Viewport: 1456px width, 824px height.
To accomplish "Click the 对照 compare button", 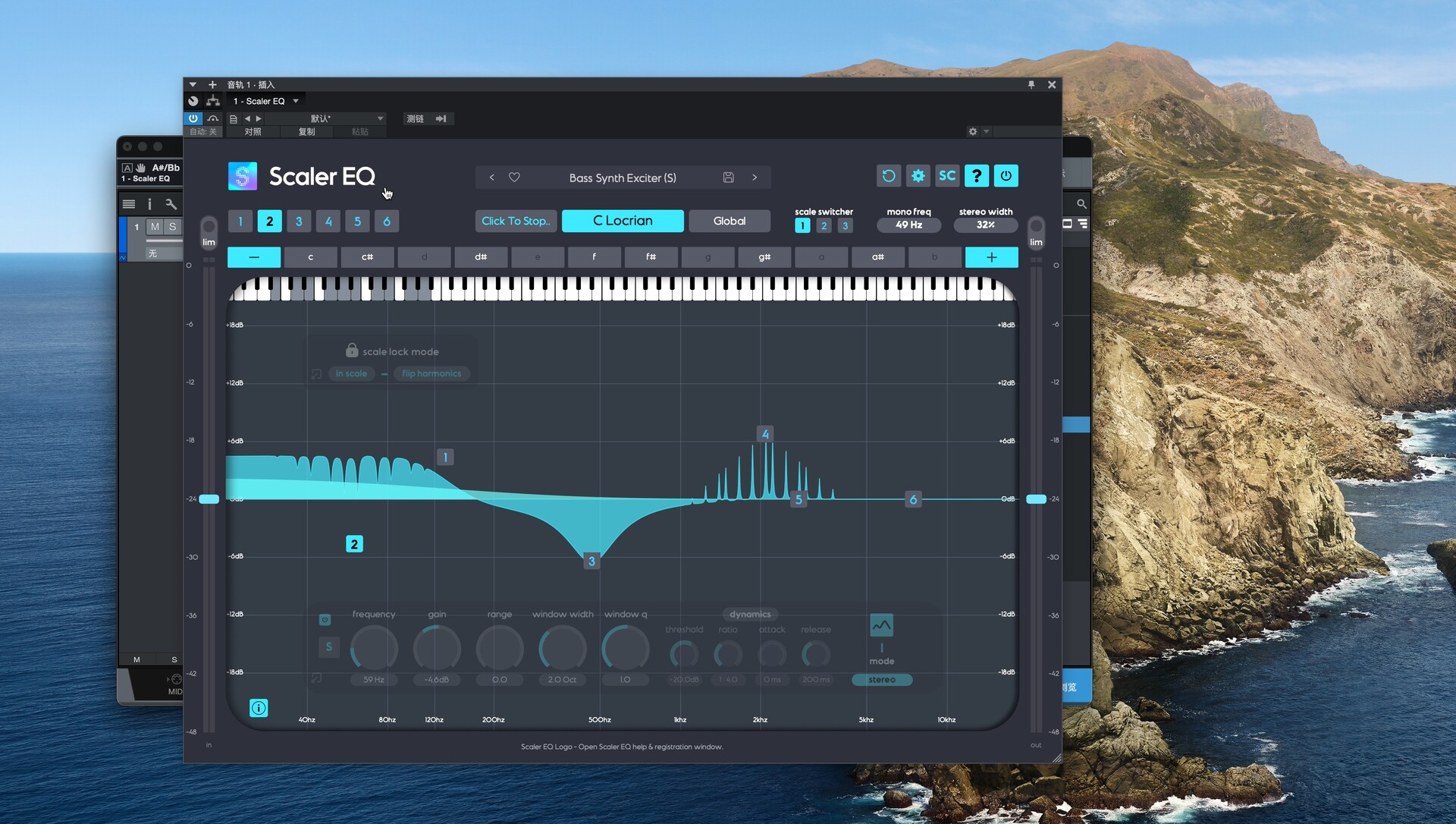I will pos(253,132).
